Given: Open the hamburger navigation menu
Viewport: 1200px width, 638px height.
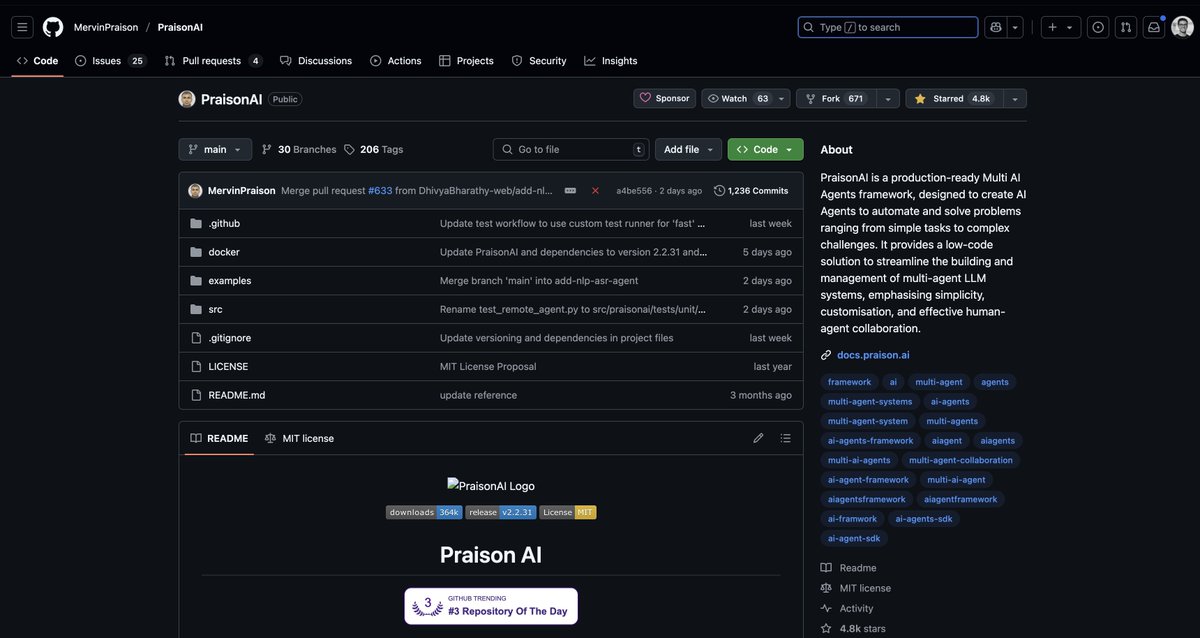Looking at the screenshot, I should [22, 27].
